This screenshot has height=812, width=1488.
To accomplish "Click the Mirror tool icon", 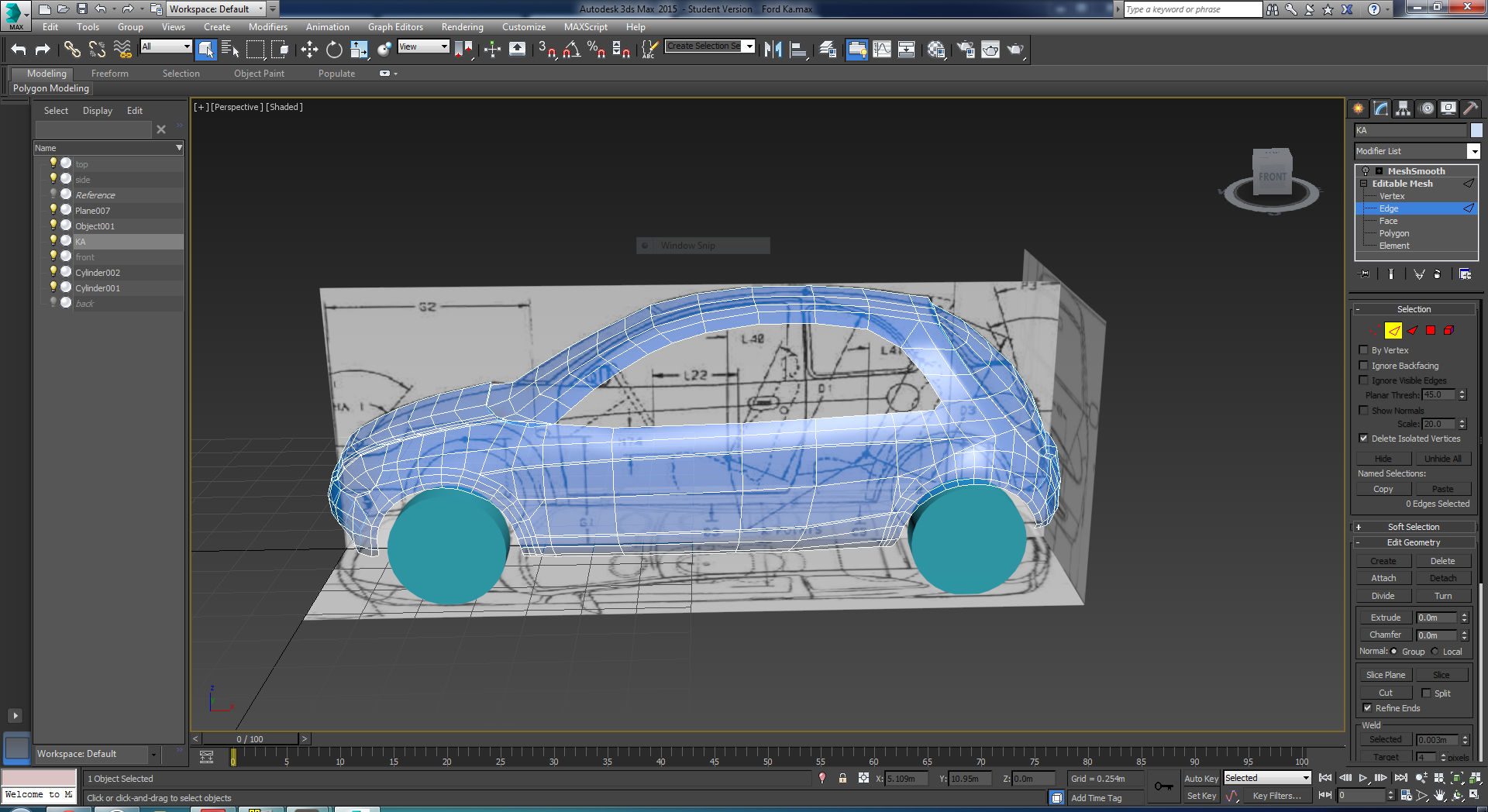I will coord(773,50).
